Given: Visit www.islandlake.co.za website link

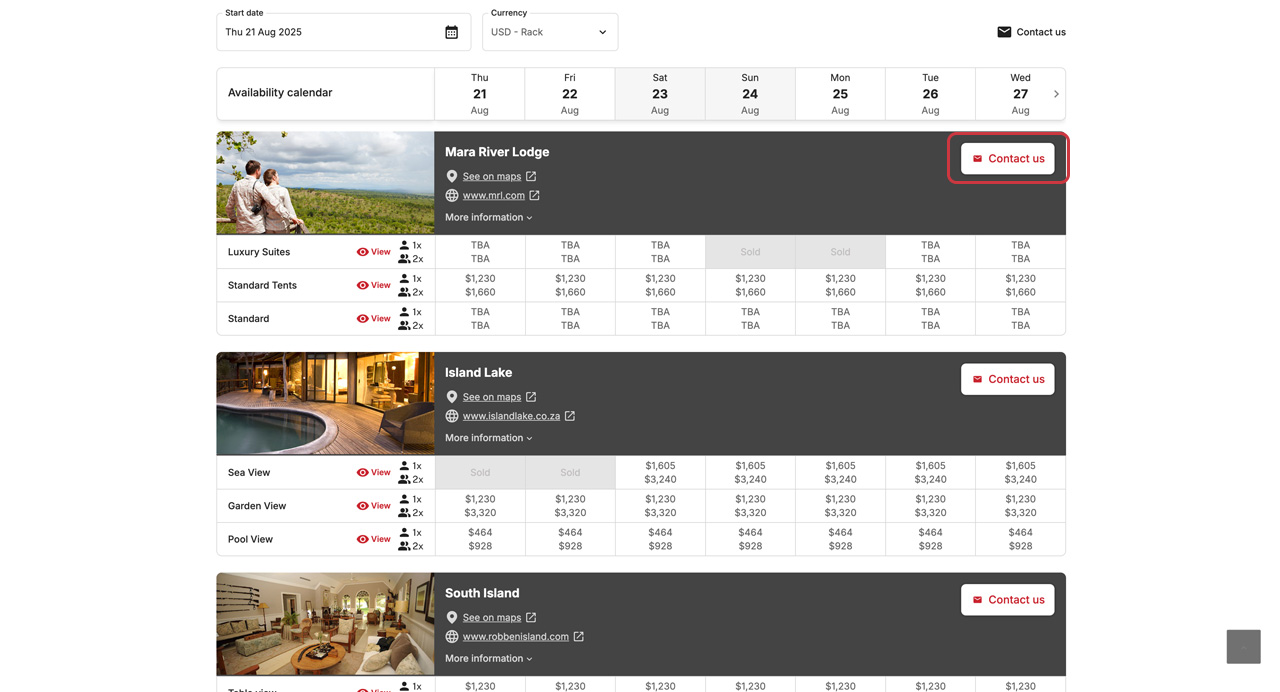Looking at the screenshot, I should point(511,416).
